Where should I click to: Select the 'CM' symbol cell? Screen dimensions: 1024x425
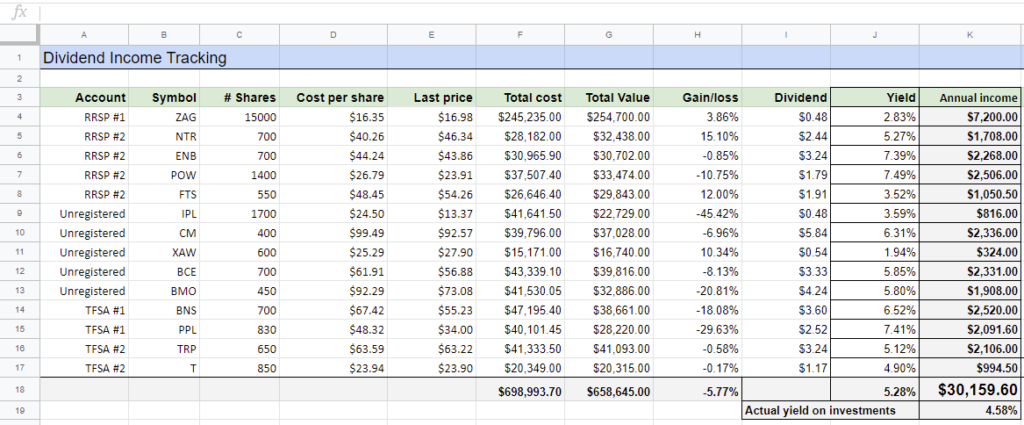(x=164, y=233)
